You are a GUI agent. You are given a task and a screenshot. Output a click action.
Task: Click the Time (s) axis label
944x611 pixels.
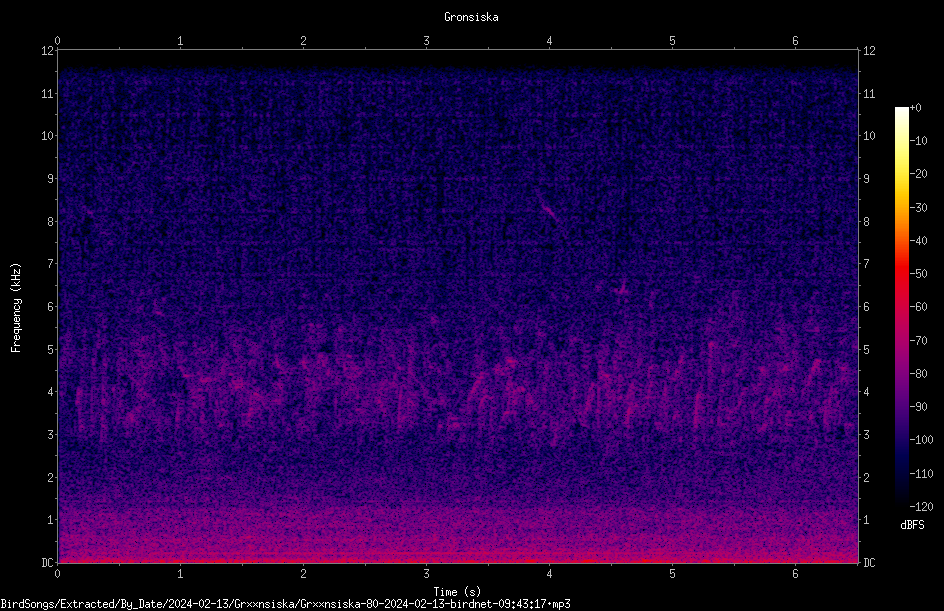coord(457,592)
